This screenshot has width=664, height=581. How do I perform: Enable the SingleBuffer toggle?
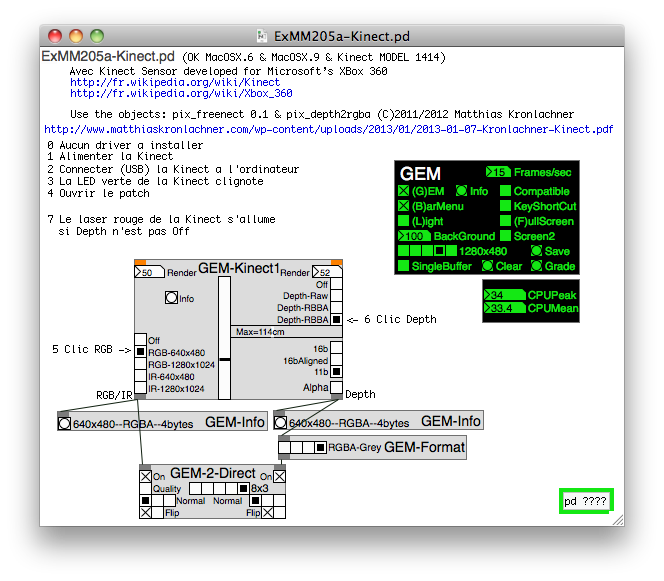(404, 266)
